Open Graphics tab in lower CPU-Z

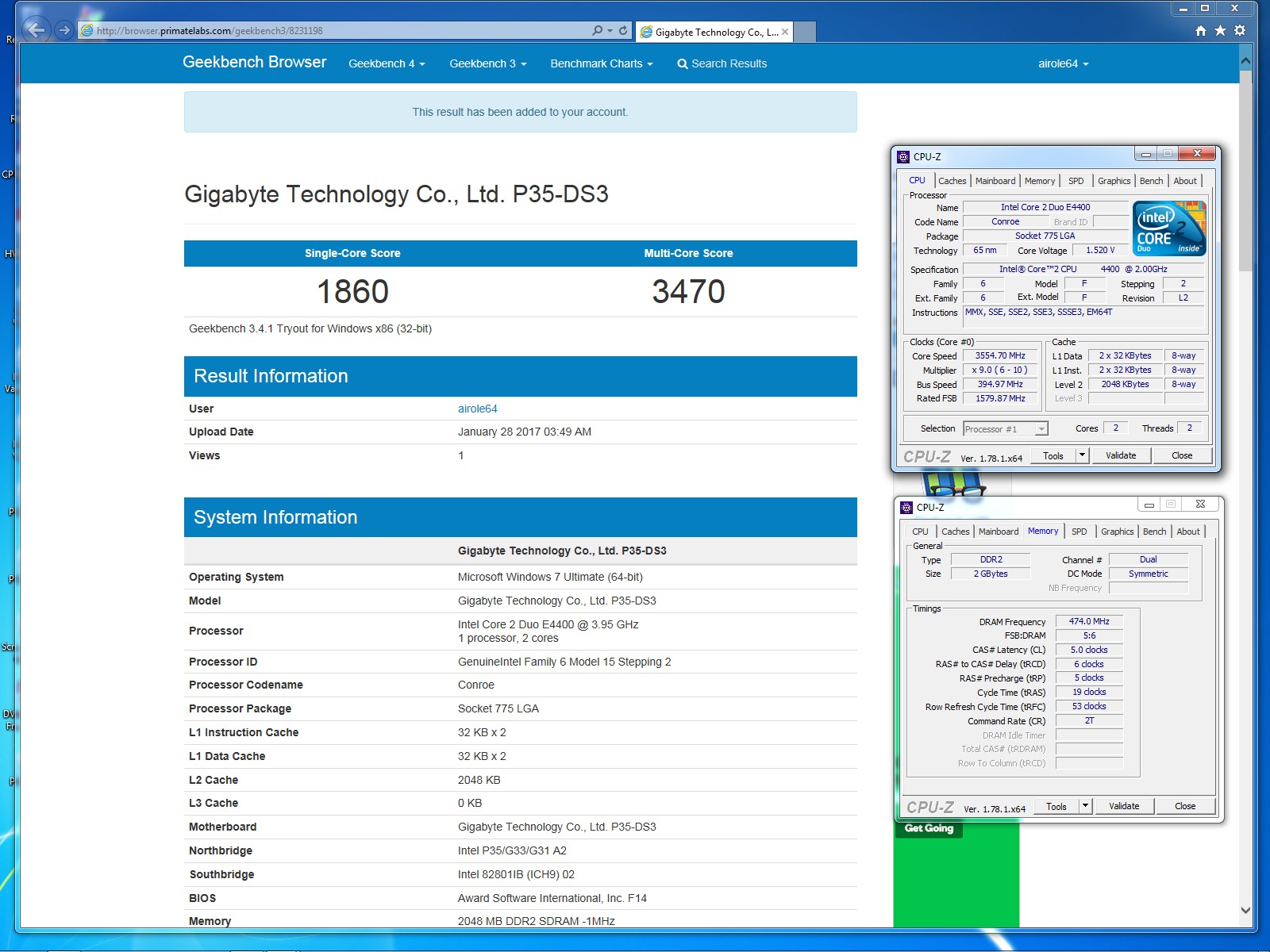[1117, 532]
